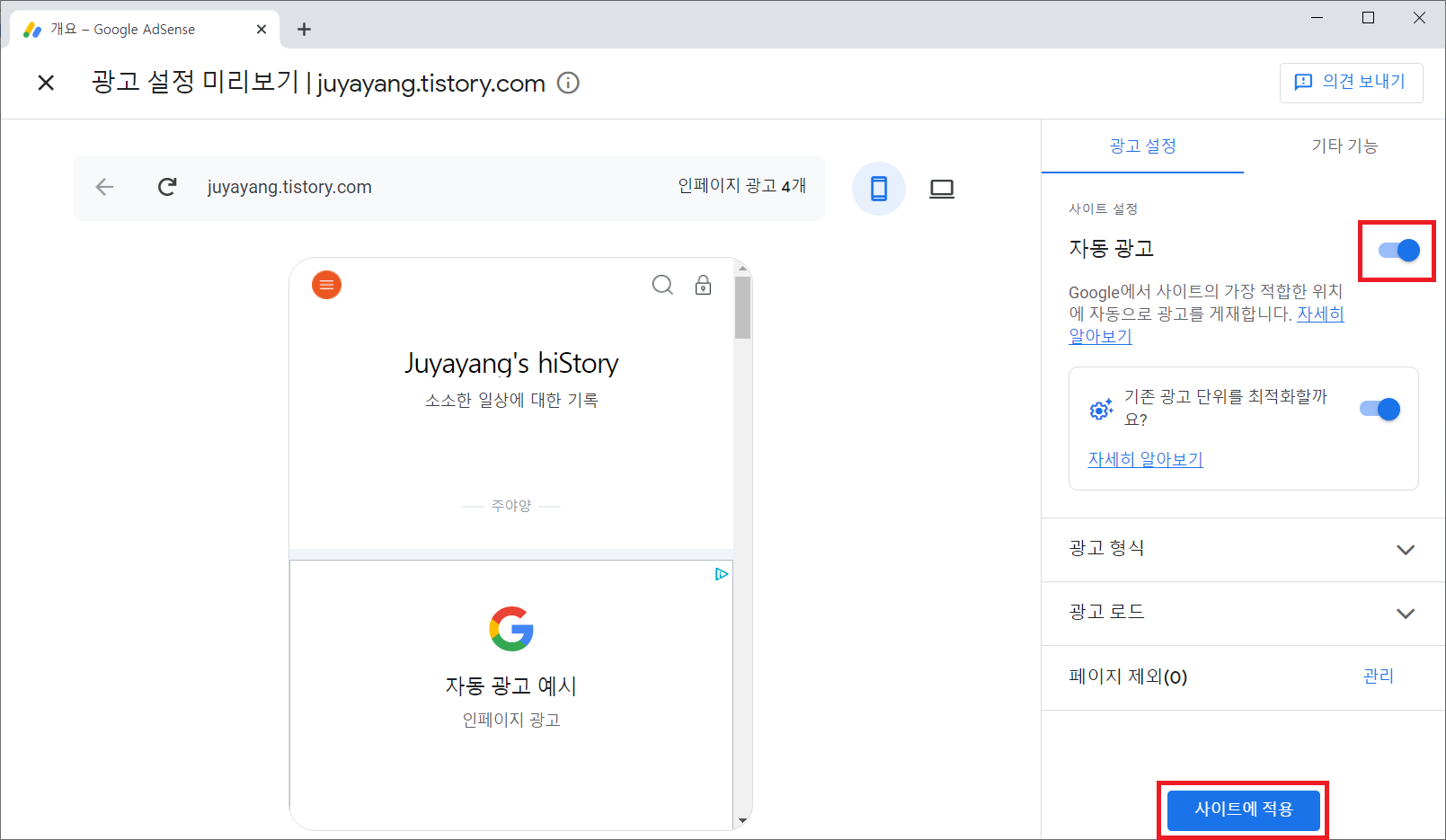The image size is (1446, 840).
Task: Click the preview scrollbar up arrow
Action: 742,268
